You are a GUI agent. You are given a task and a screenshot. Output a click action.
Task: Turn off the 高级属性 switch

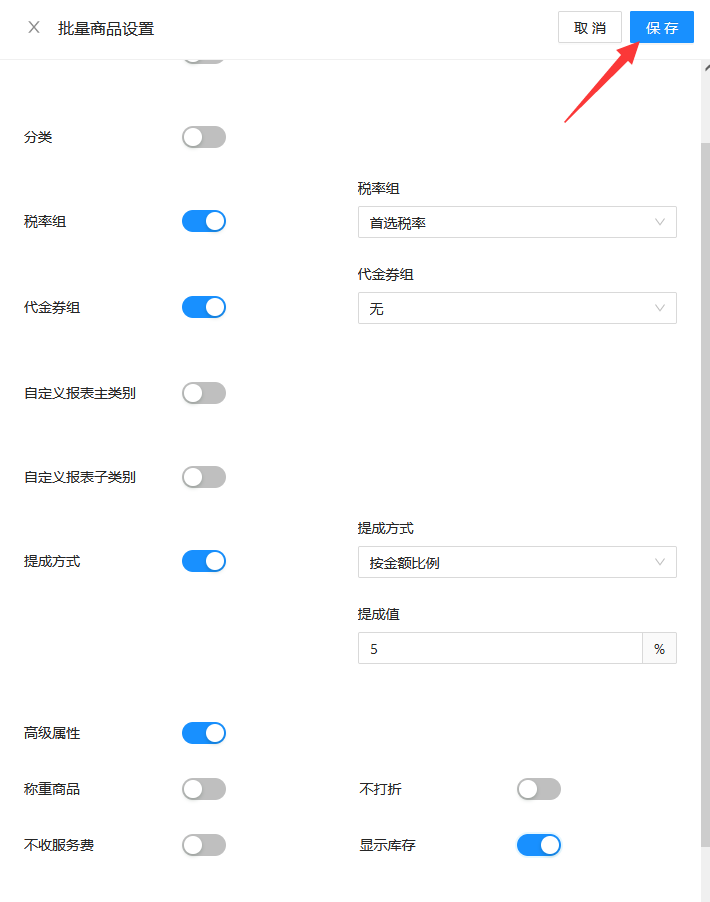204,733
